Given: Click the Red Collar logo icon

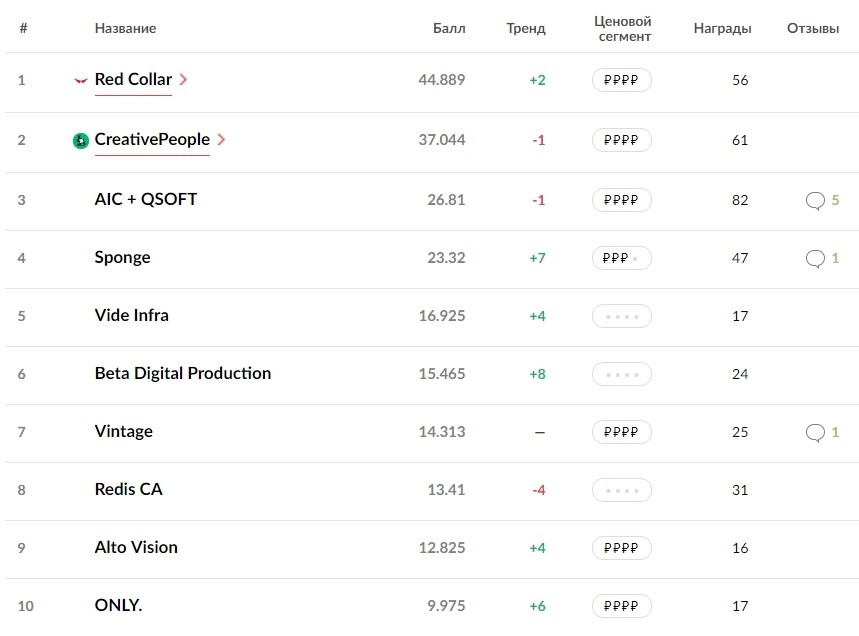Looking at the screenshot, I should click(x=81, y=81).
